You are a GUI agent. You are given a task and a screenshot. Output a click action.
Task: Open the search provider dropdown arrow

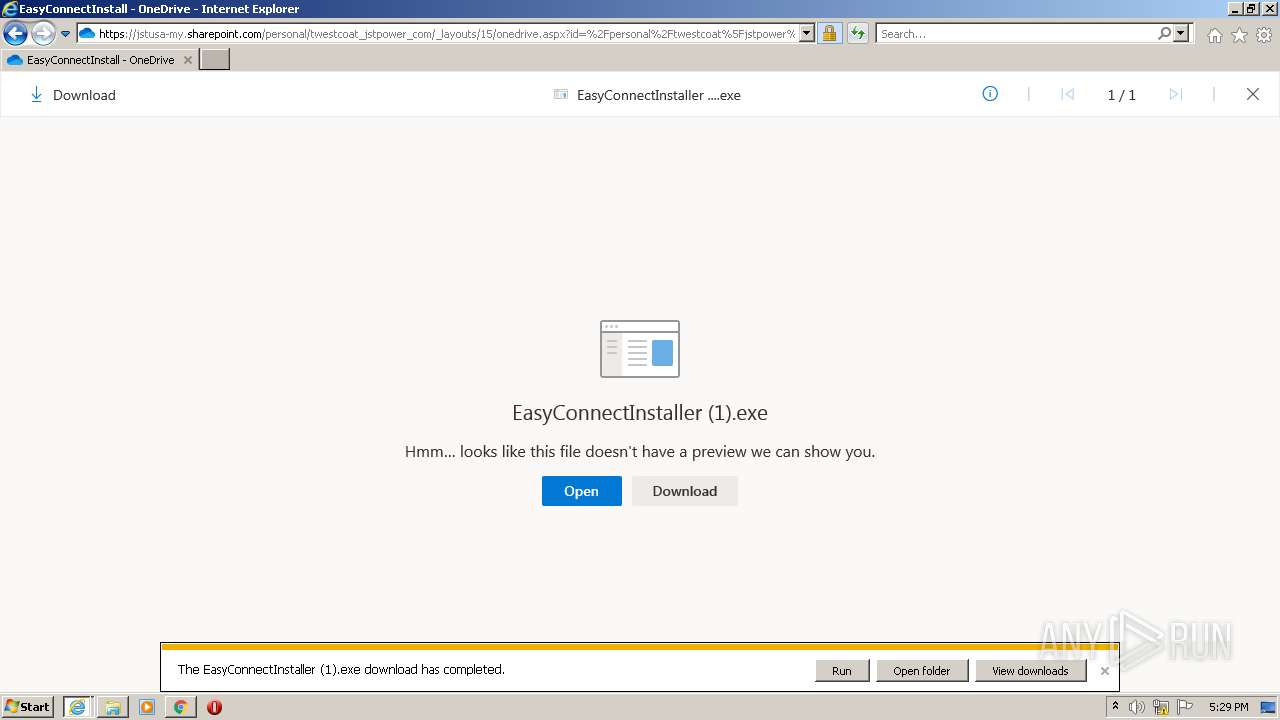tap(1182, 33)
